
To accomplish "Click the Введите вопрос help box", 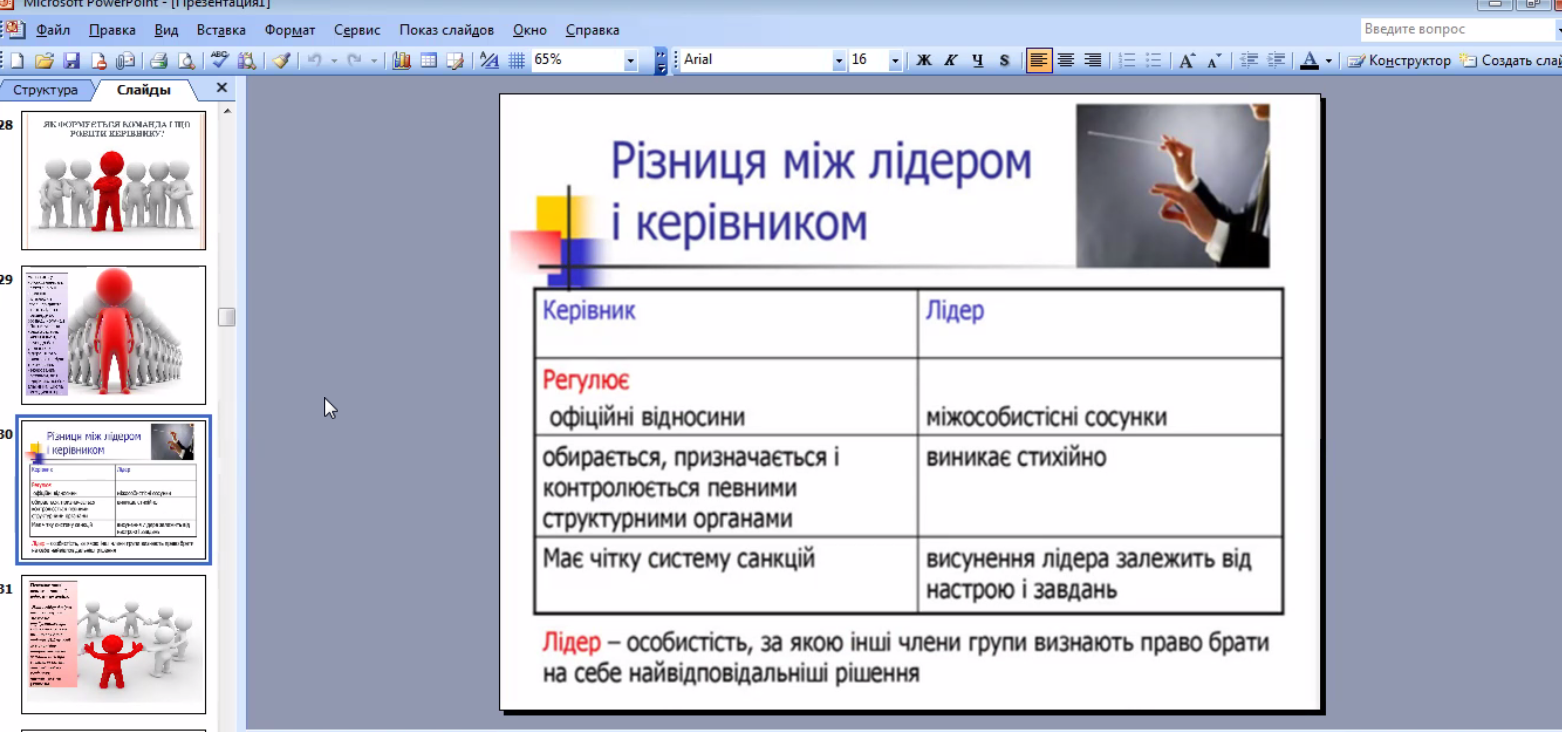I will (1454, 29).
